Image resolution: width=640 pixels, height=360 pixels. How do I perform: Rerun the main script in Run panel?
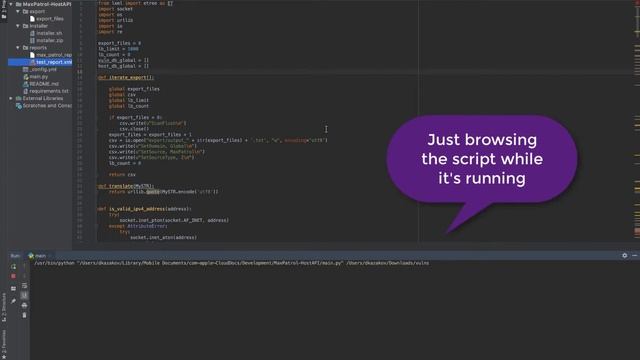click(13, 267)
